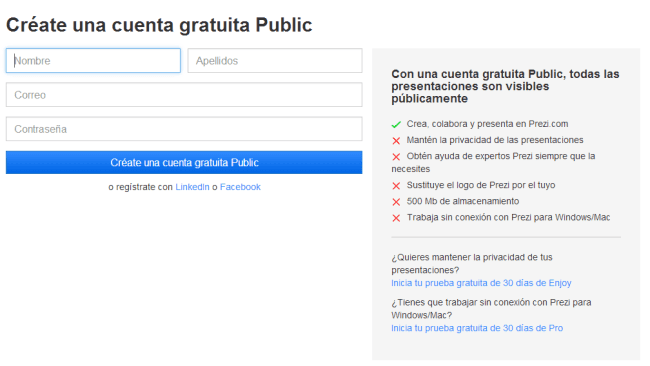
Task: Click the question '¿Quieres mantener la privacidad de tus presentaciones?'
Action: tap(472, 264)
